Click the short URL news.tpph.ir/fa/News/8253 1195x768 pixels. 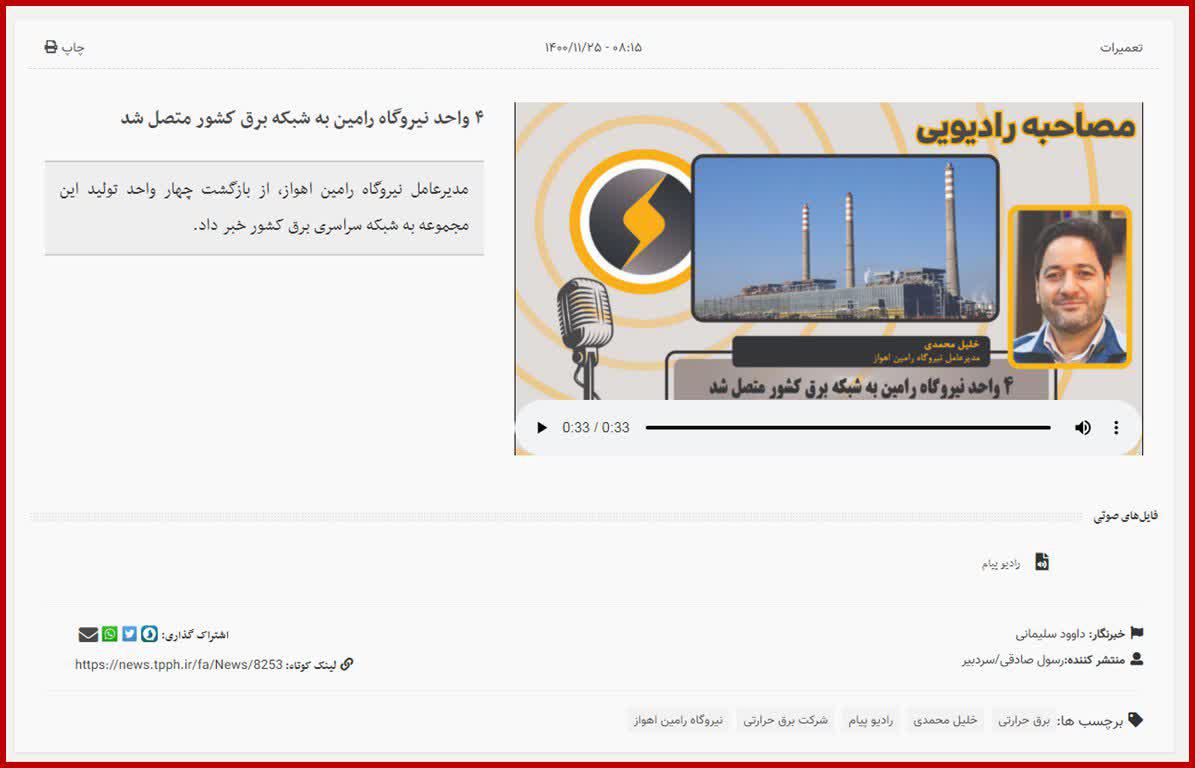click(178, 664)
